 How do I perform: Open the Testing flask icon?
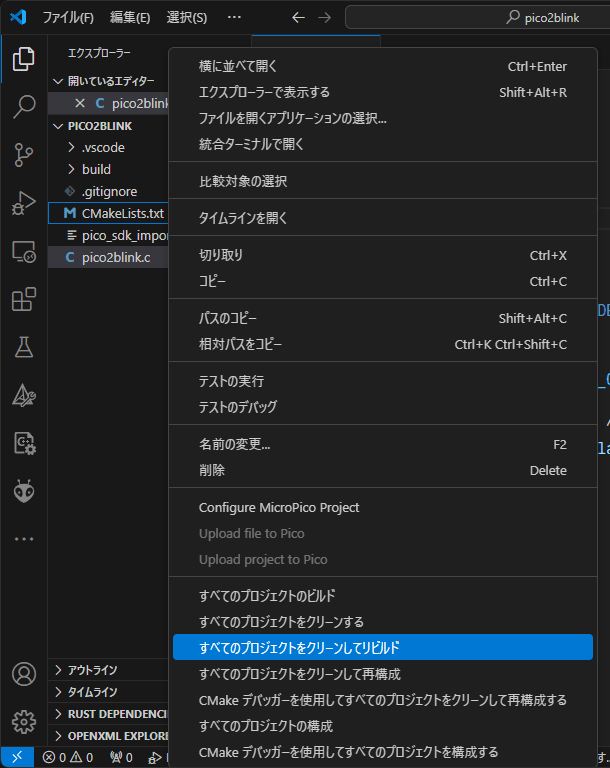[x=24, y=347]
